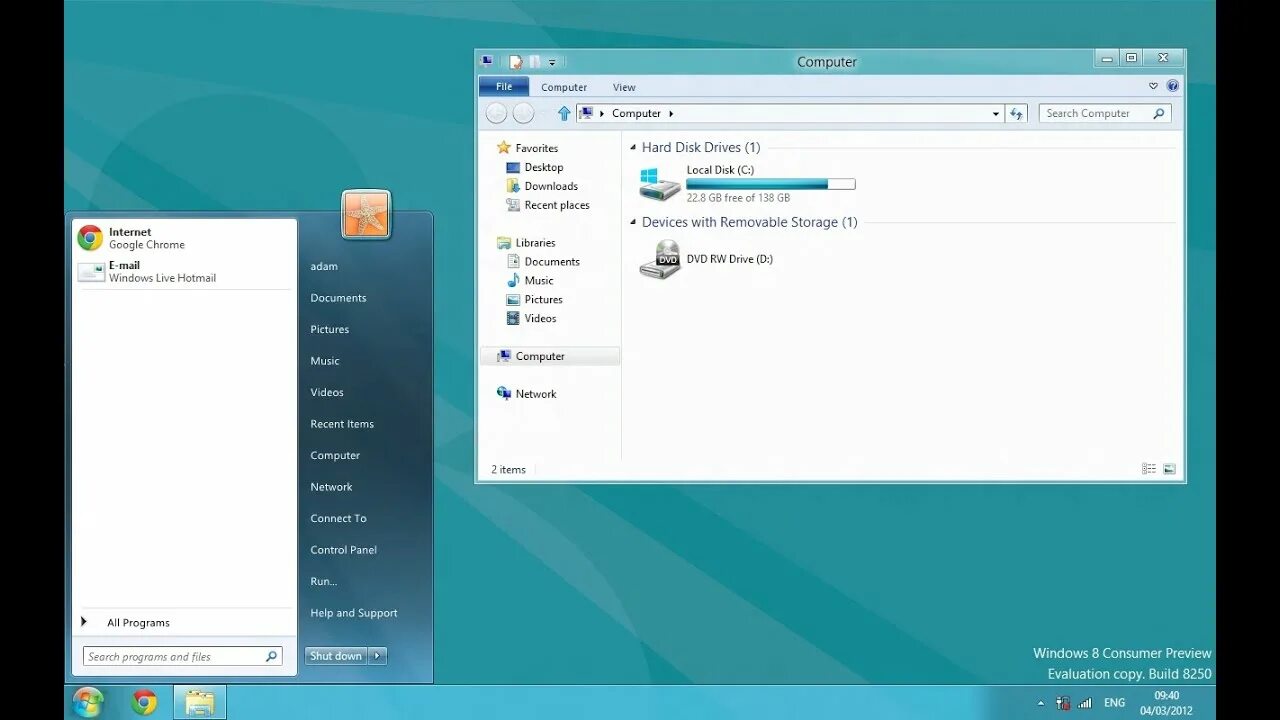Open Pictures from Start menu

click(x=330, y=330)
